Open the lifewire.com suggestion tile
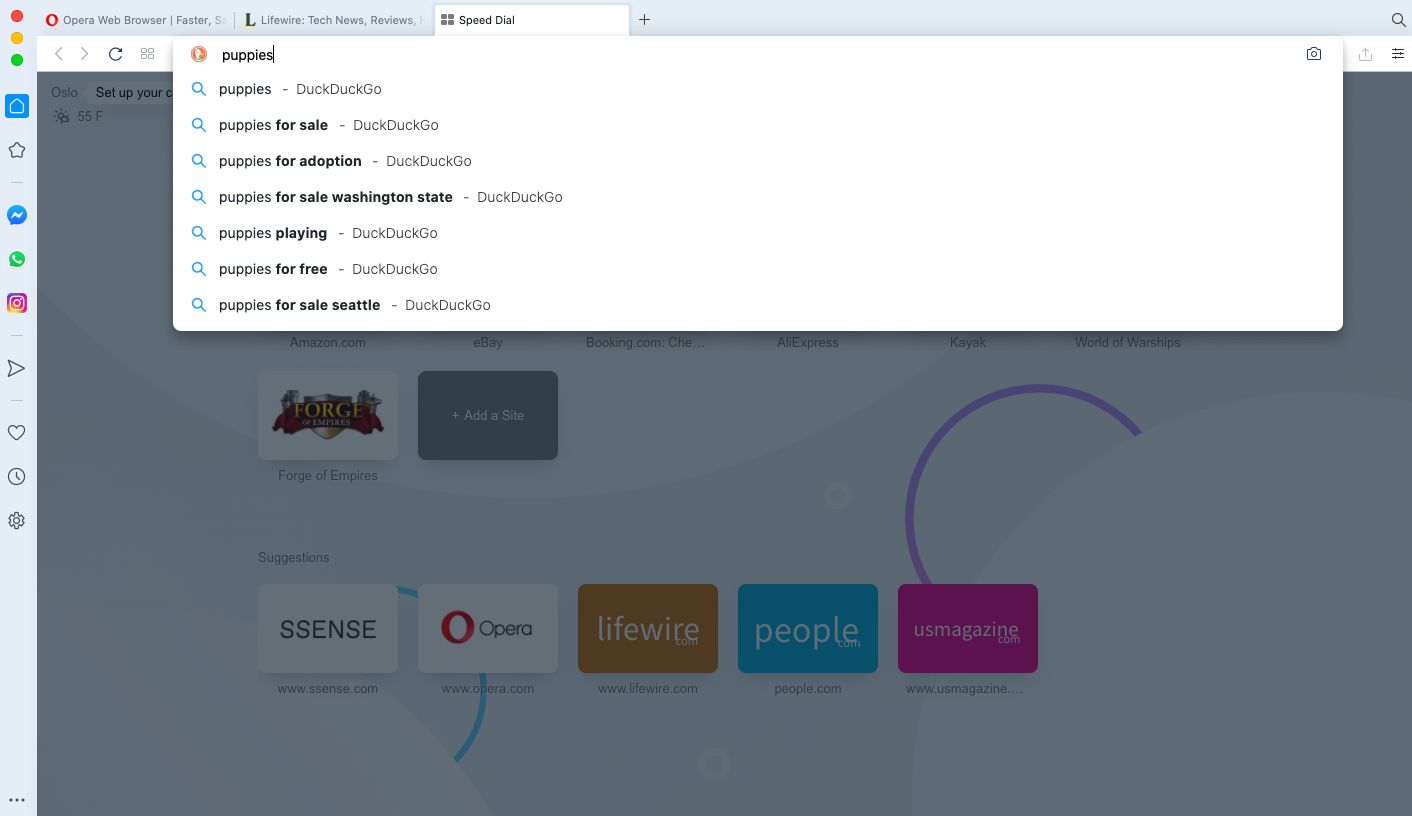This screenshot has height=816, width=1412. click(x=648, y=628)
